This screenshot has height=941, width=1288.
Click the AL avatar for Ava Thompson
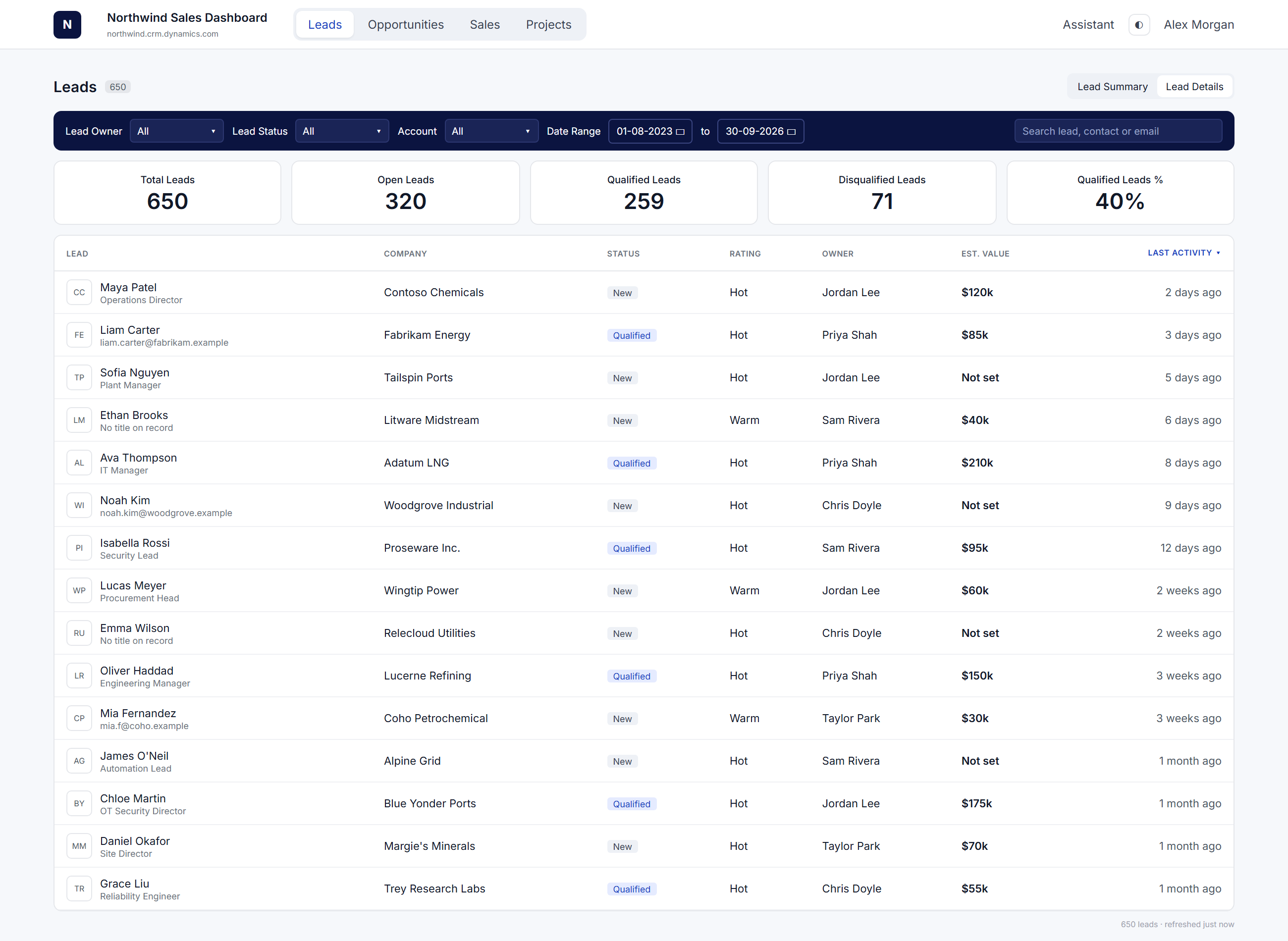point(79,463)
